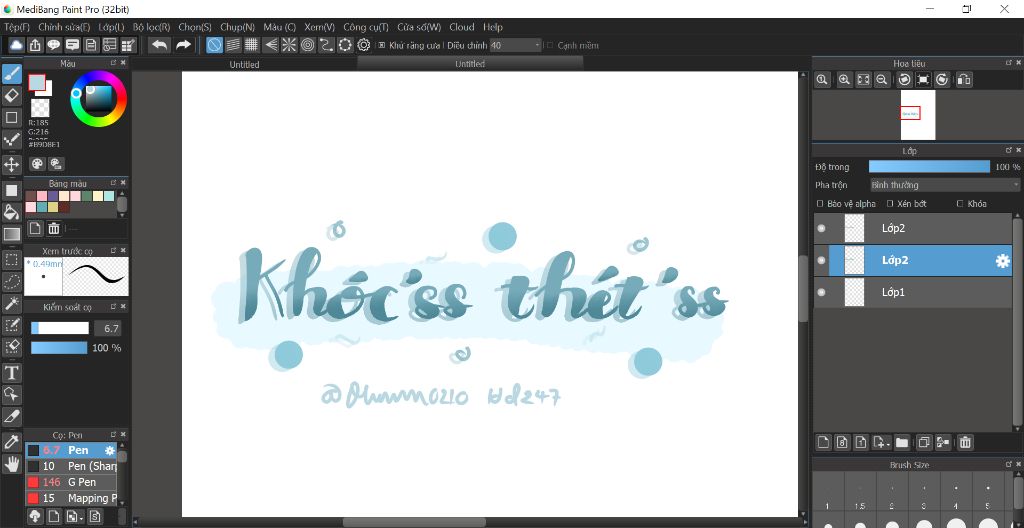Viewport: 1024px width, 528px height.
Task: Toggle 'Khóa' lock checkbox
Action: click(x=960, y=204)
